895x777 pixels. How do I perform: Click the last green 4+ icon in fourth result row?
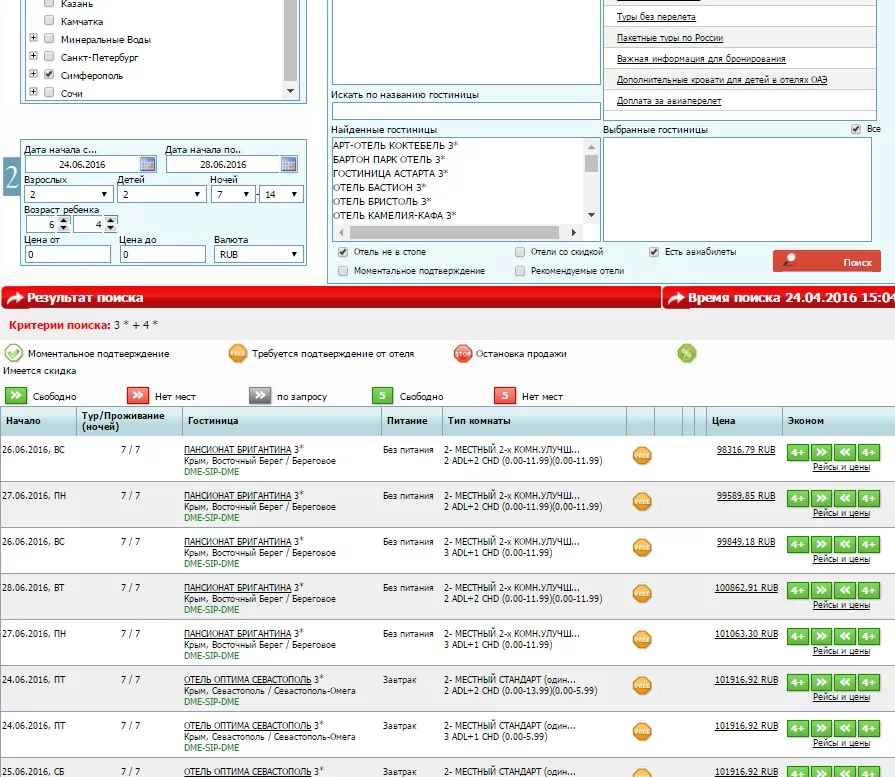point(869,590)
